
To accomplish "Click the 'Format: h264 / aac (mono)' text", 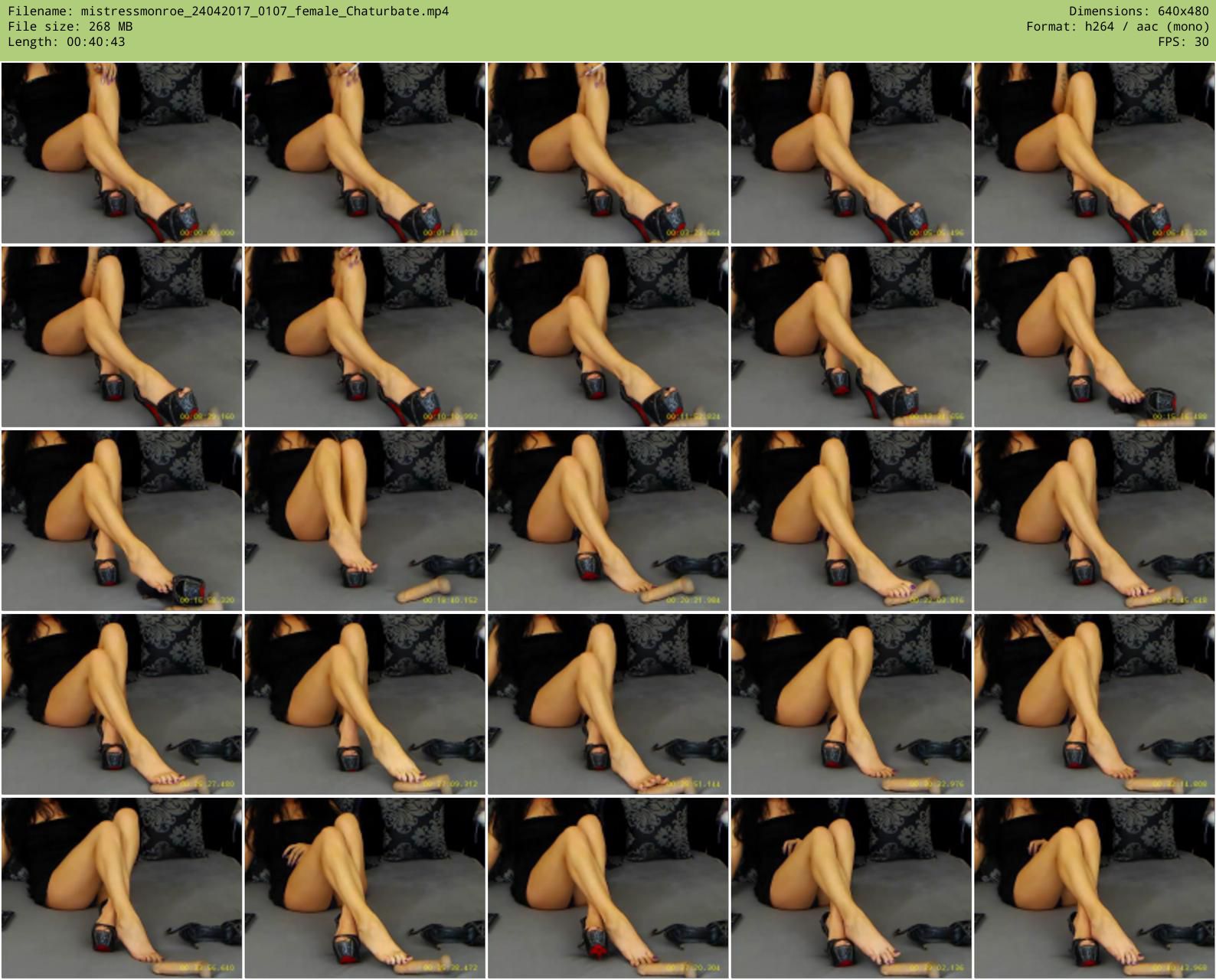I will (1118, 27).
